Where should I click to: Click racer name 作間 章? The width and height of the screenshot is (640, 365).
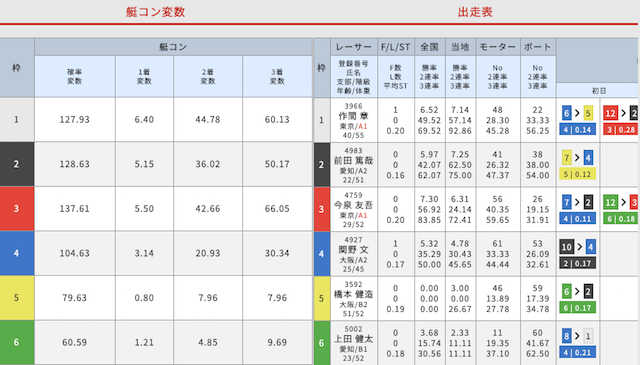[x=353, y=116]
